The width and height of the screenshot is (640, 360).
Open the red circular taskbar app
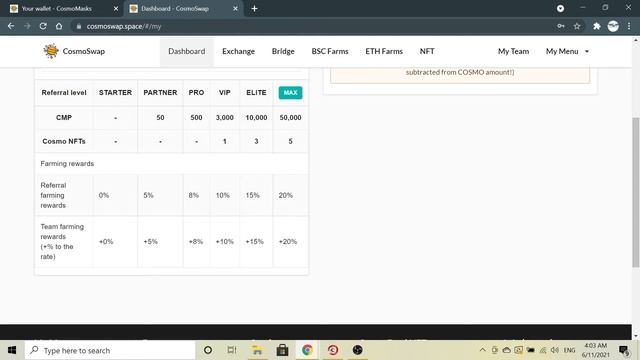click(x=333, y=350)
